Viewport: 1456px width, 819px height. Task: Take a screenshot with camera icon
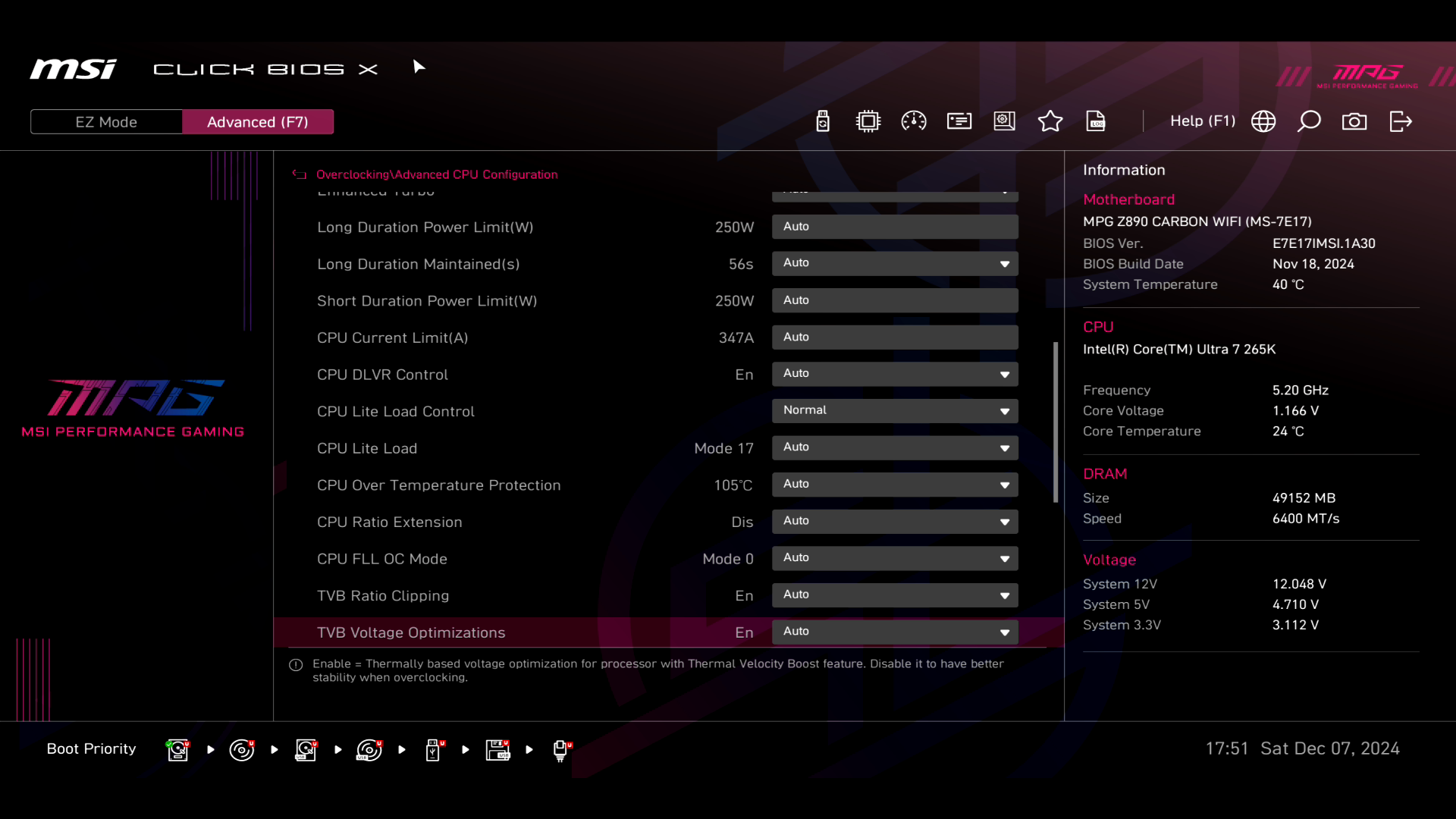1354,121
